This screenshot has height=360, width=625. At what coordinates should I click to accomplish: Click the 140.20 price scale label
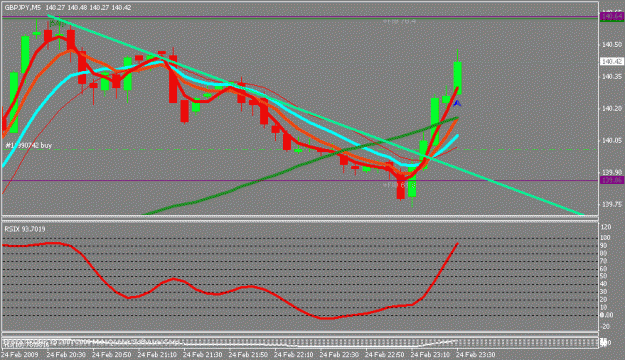(612, 108)
